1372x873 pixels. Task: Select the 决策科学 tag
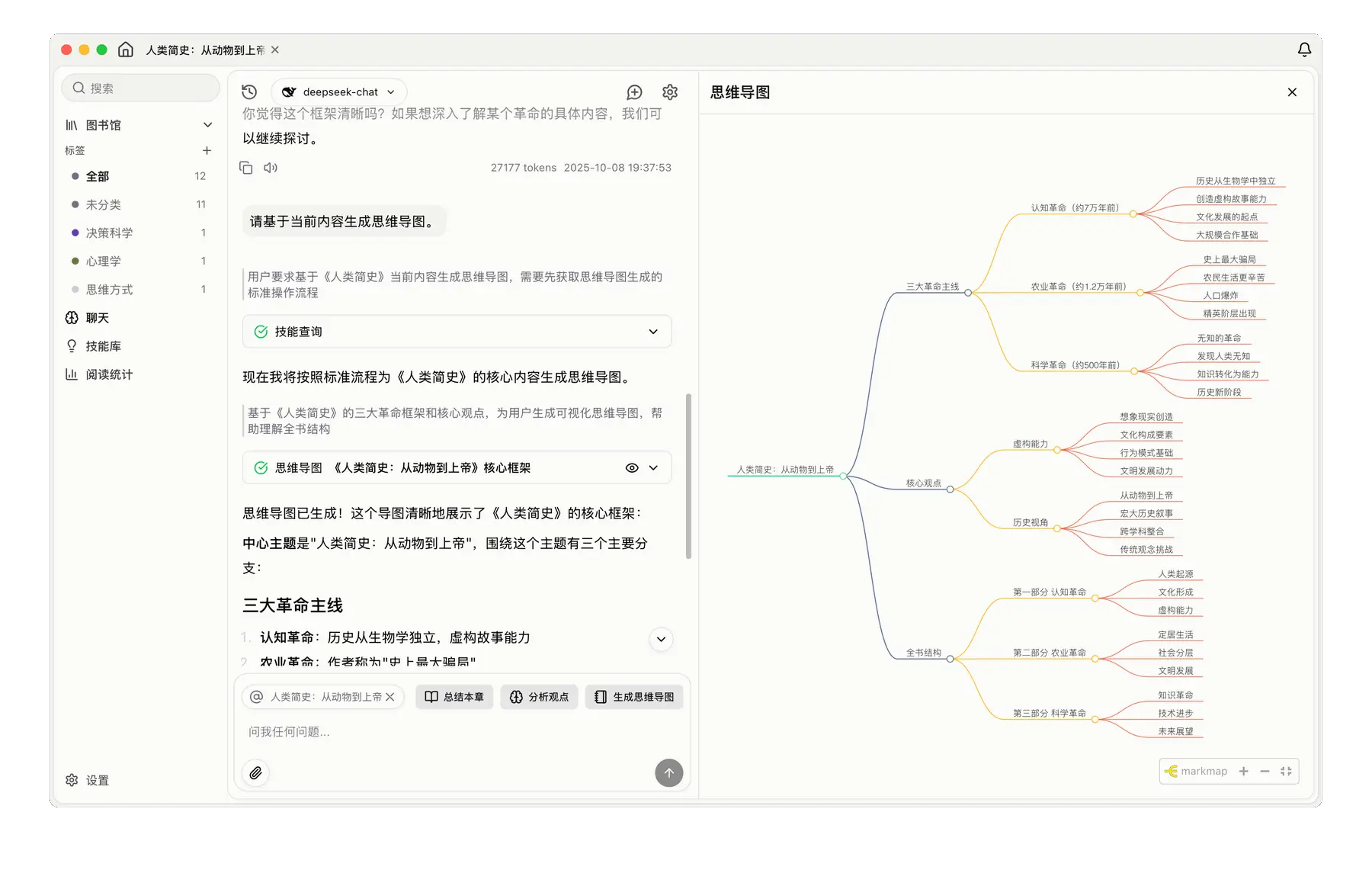pos(109,233)
